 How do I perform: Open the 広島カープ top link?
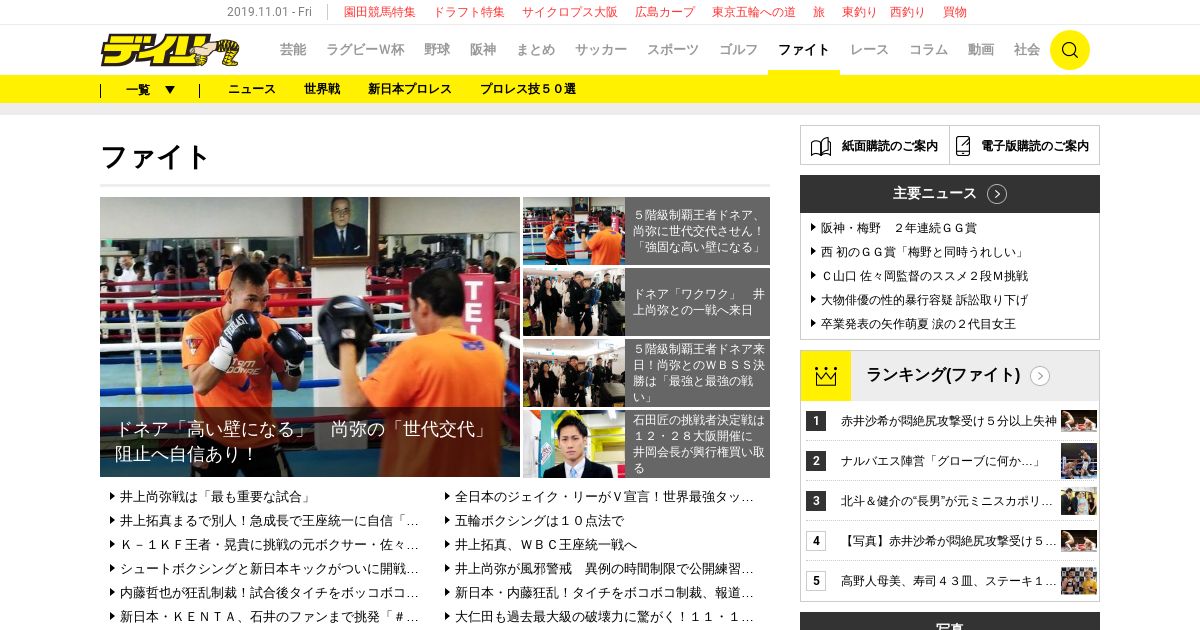665,12
